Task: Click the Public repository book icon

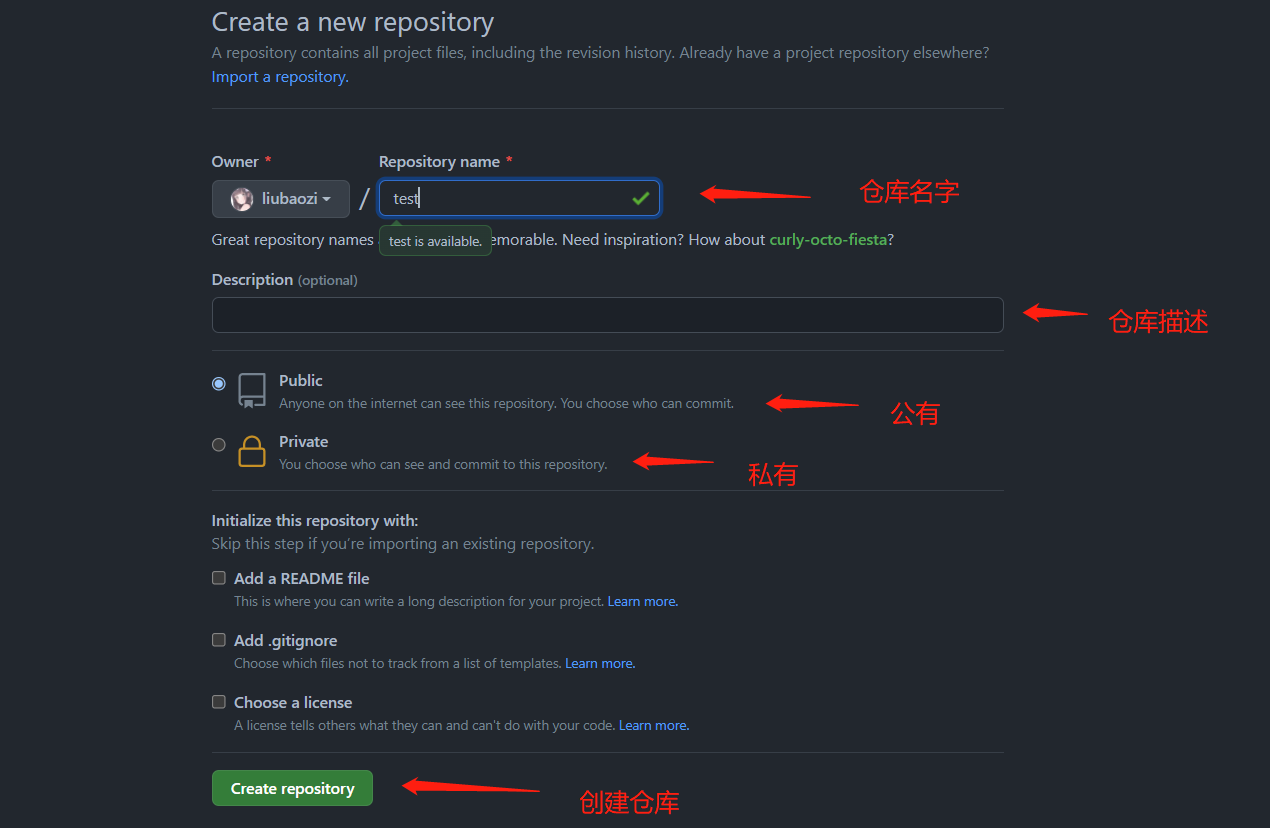Action: [252, 391]
